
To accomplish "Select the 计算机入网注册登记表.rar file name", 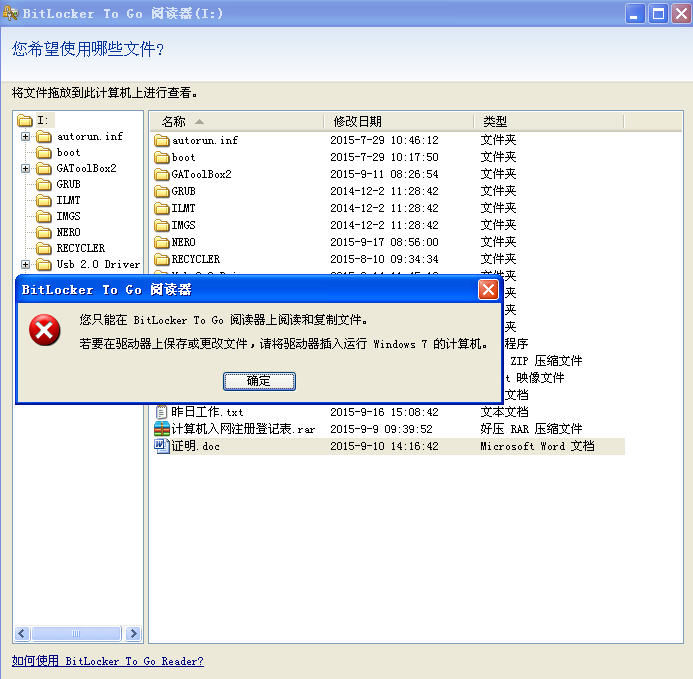I will (x=243, y=429).
